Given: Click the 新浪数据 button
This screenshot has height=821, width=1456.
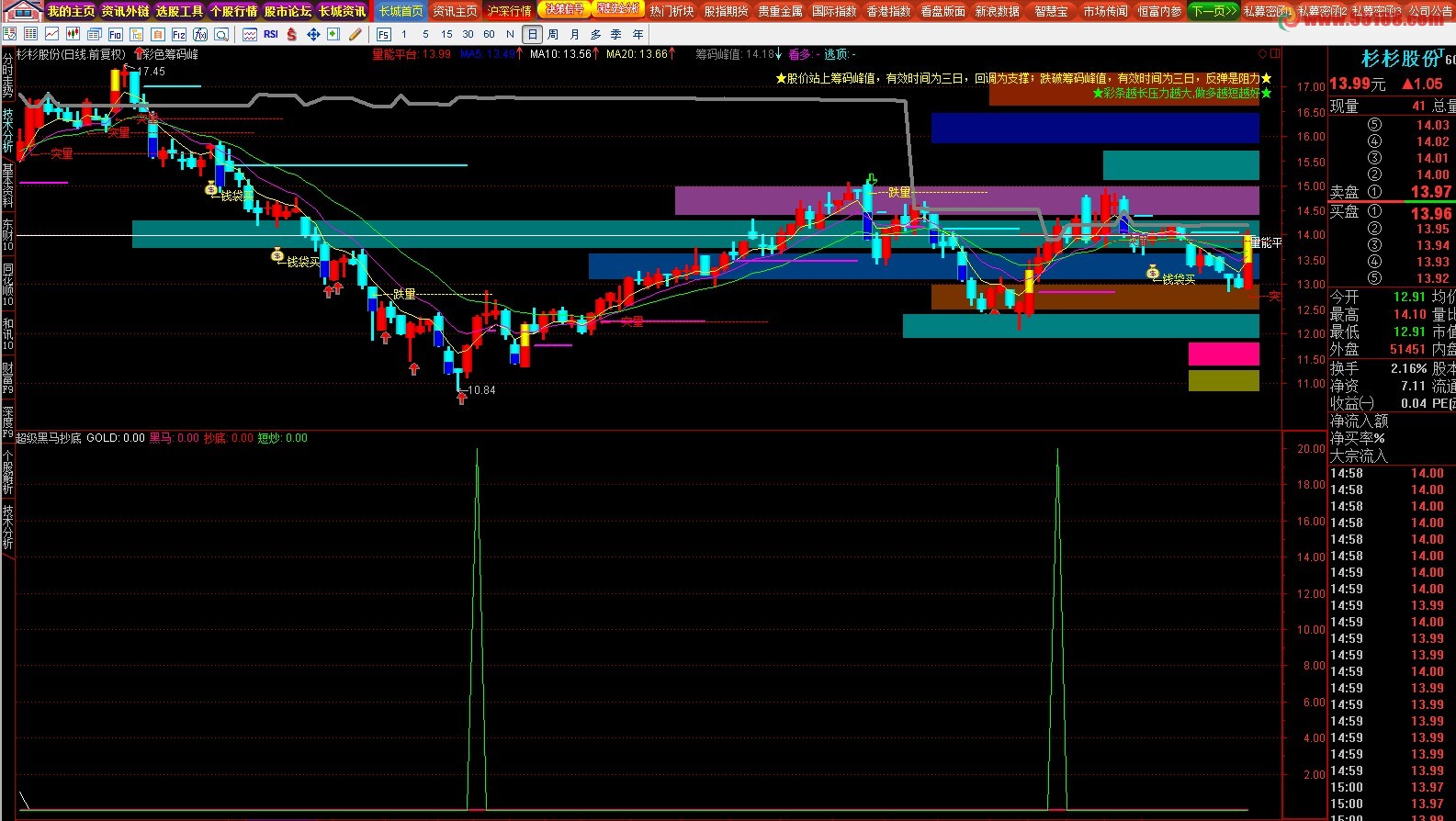Looking at the screenshot, I should (x=998, y=11).
